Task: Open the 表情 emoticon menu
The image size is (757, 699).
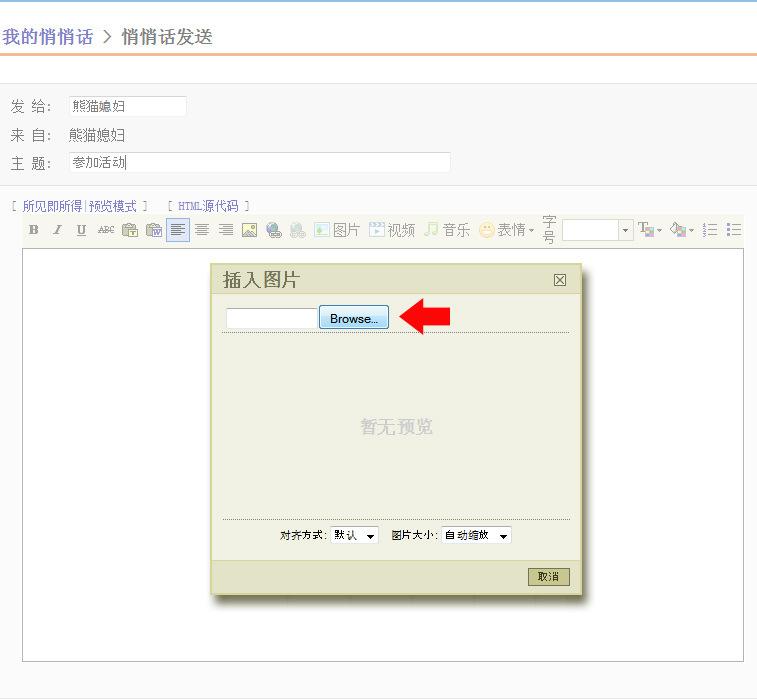Action: pos(506,230)
